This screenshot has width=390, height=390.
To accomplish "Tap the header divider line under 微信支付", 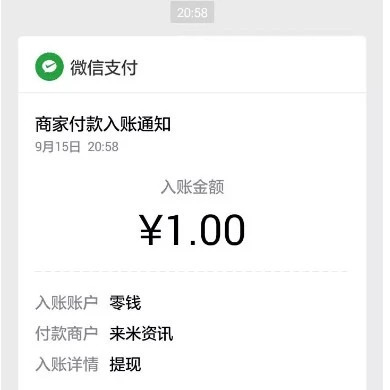I will tap(192, 92).
